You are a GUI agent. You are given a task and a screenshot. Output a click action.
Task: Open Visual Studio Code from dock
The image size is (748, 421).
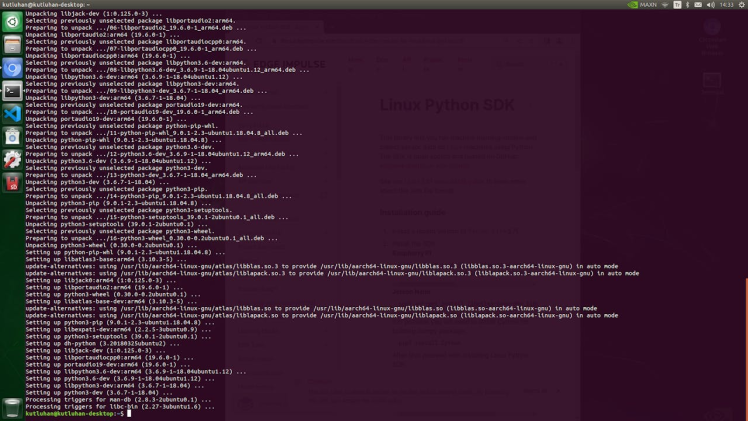[x=12, y=114]
